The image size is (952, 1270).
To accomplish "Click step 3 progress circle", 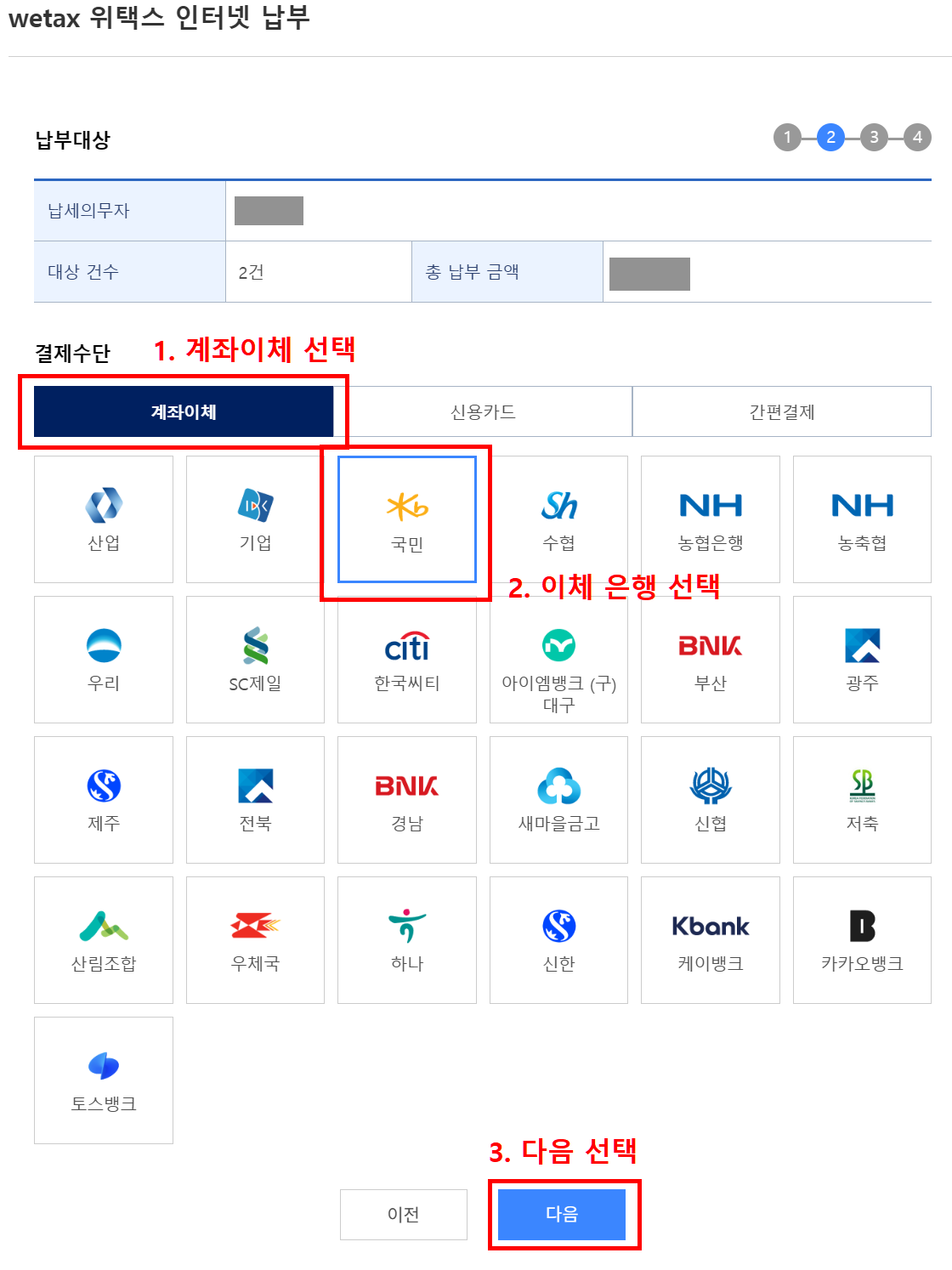I will point(874,137).
